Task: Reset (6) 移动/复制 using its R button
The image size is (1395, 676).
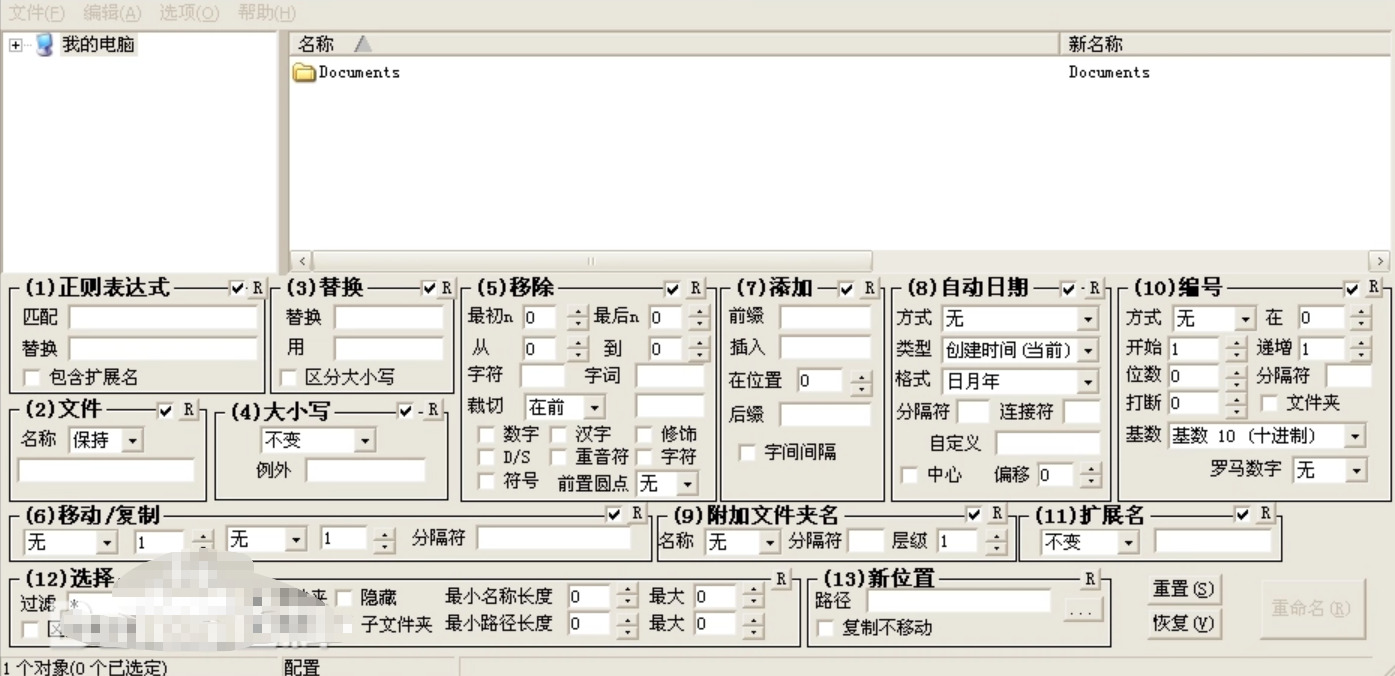Action: click(x=636, y=513)
